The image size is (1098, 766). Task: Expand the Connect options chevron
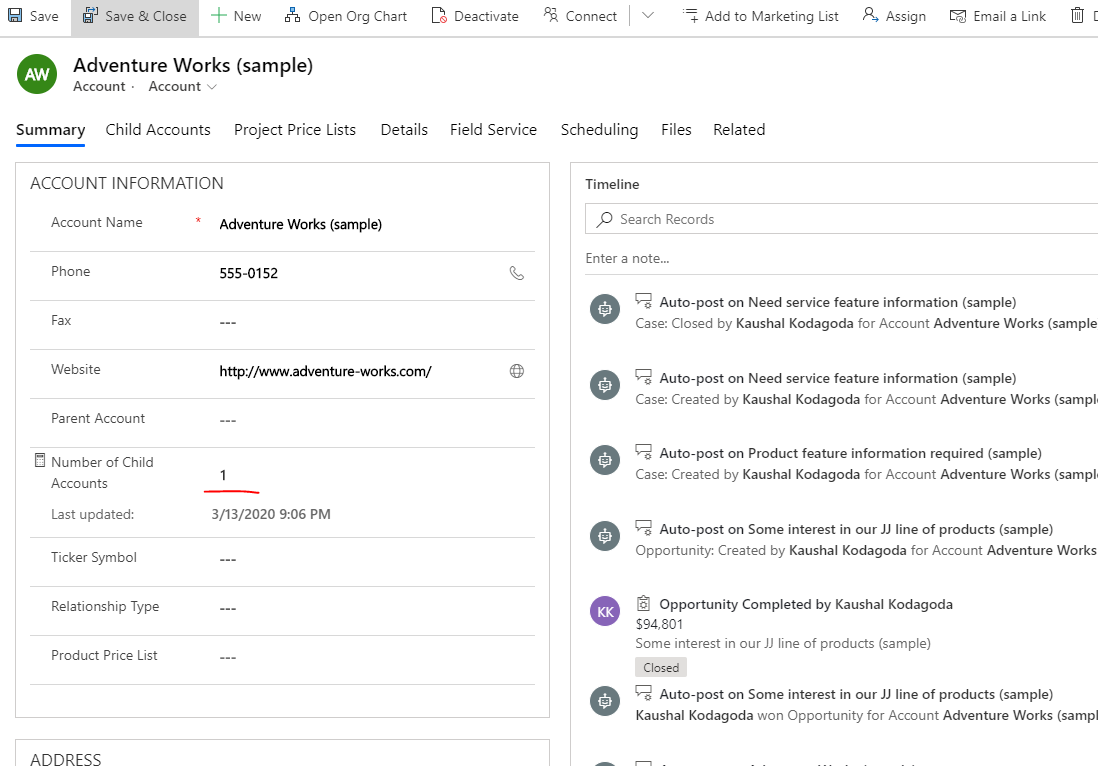click(x=648, y=16)
